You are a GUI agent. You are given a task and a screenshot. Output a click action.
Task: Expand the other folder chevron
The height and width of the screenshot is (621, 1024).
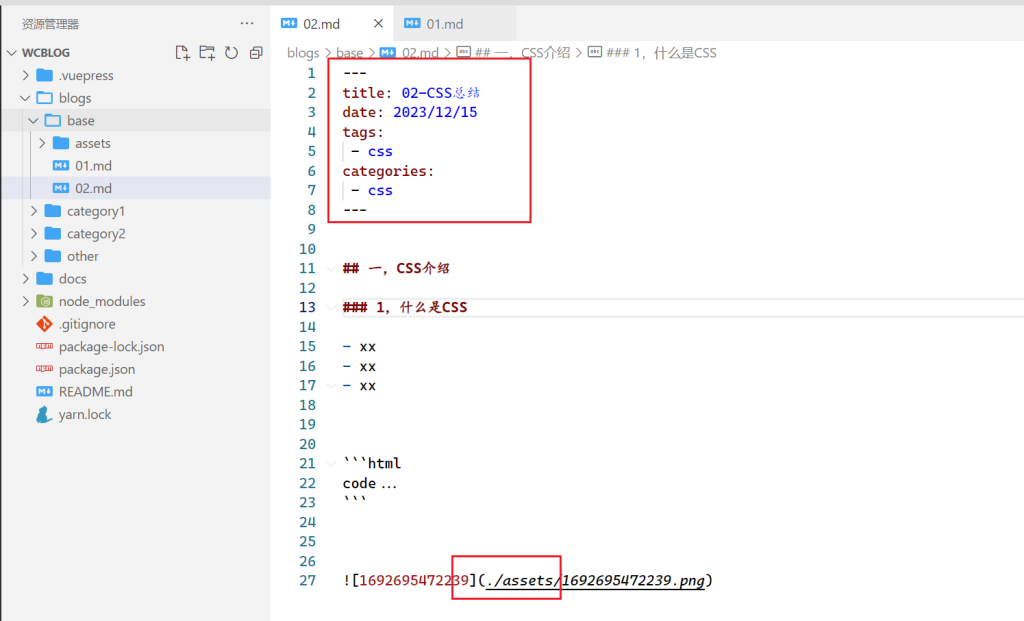(x=34, y=256)
